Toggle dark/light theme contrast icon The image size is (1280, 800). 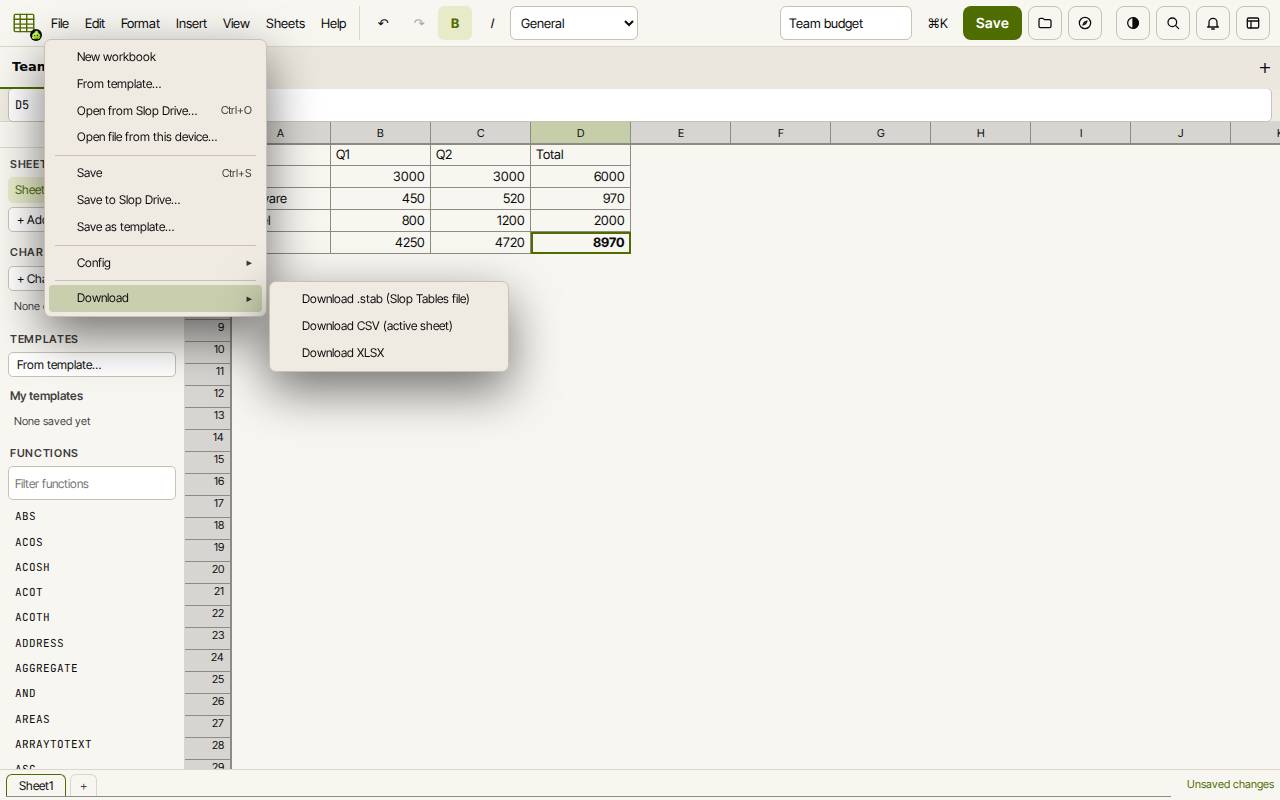(x=1133, y=23)
